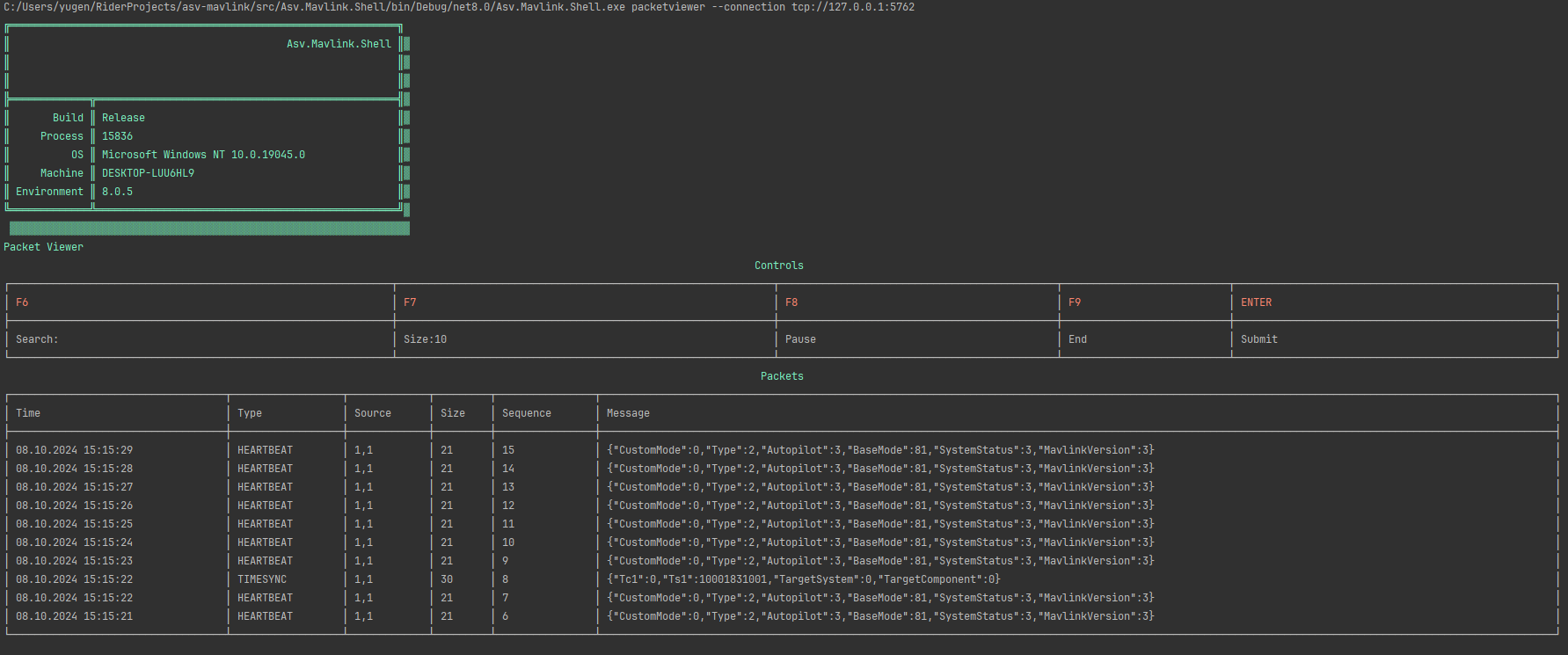
Task: Click sequence number 8
Action: [x=506, y=579]
